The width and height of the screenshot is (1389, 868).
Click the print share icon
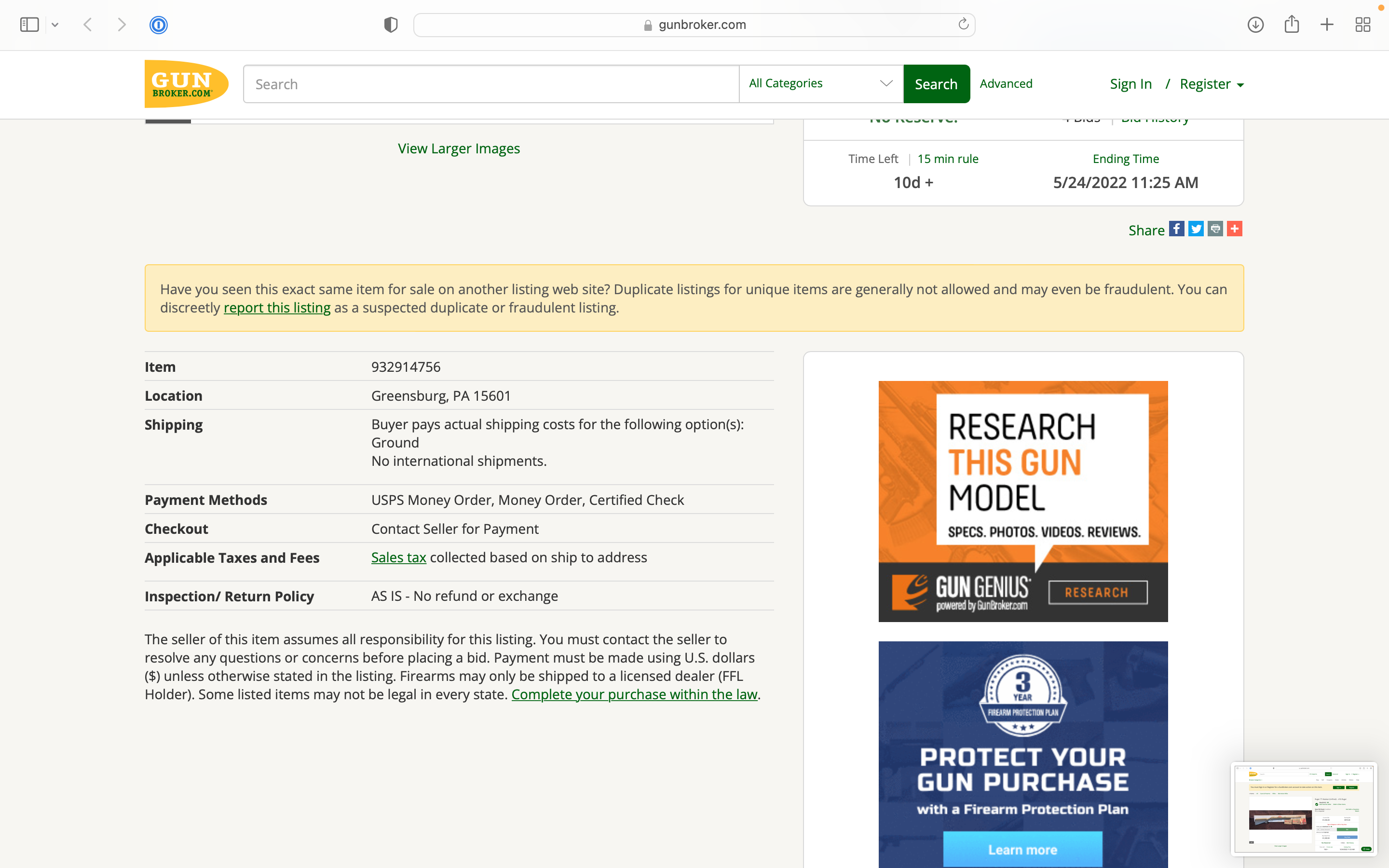(x=1215, y=229)
